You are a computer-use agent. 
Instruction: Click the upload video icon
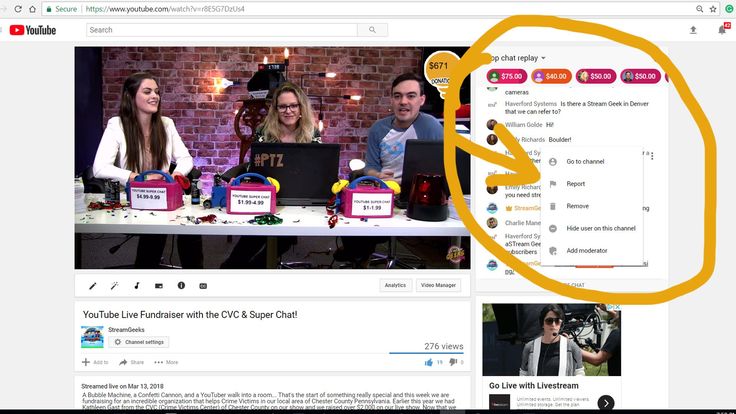click(x=693, y=30)
